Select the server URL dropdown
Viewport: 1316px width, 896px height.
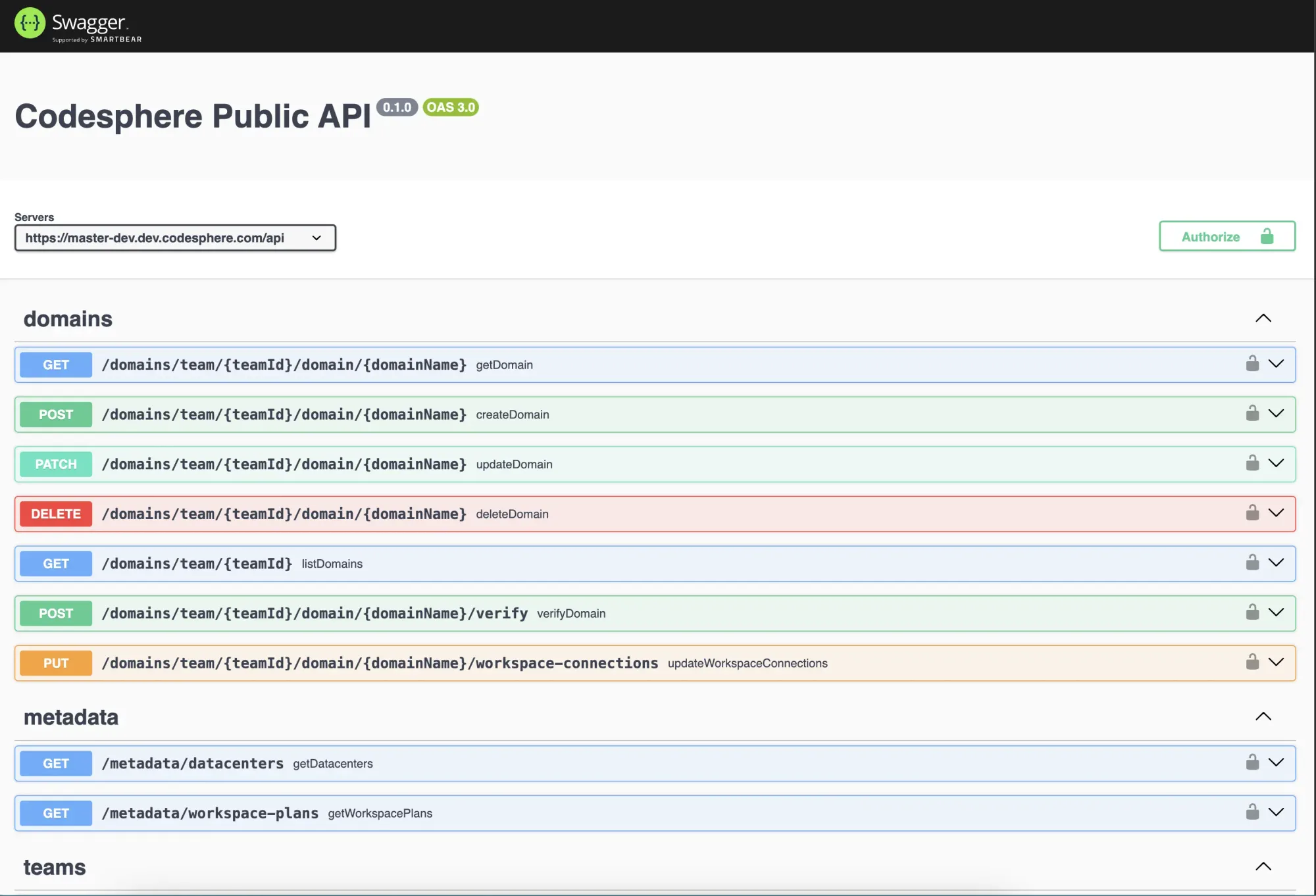pyautogui.click(x=175, y=237)
